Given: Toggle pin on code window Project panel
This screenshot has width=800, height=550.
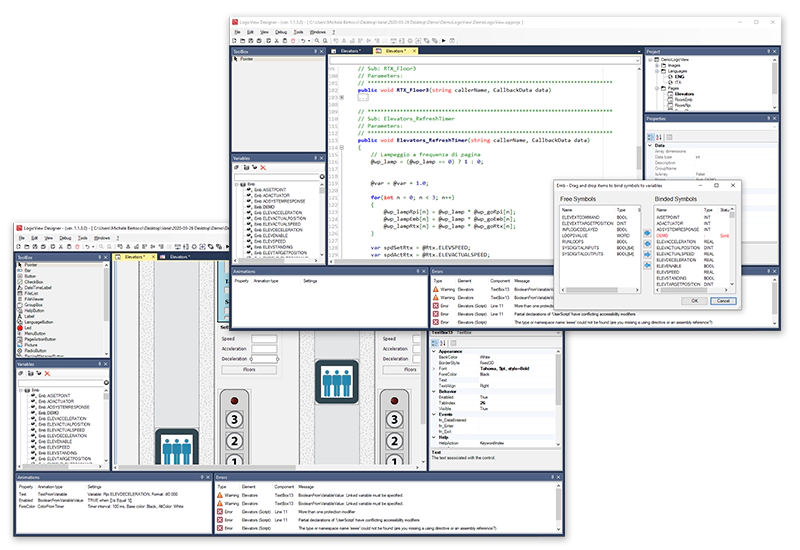Looking at the screenshot, I should pos(768,52).
